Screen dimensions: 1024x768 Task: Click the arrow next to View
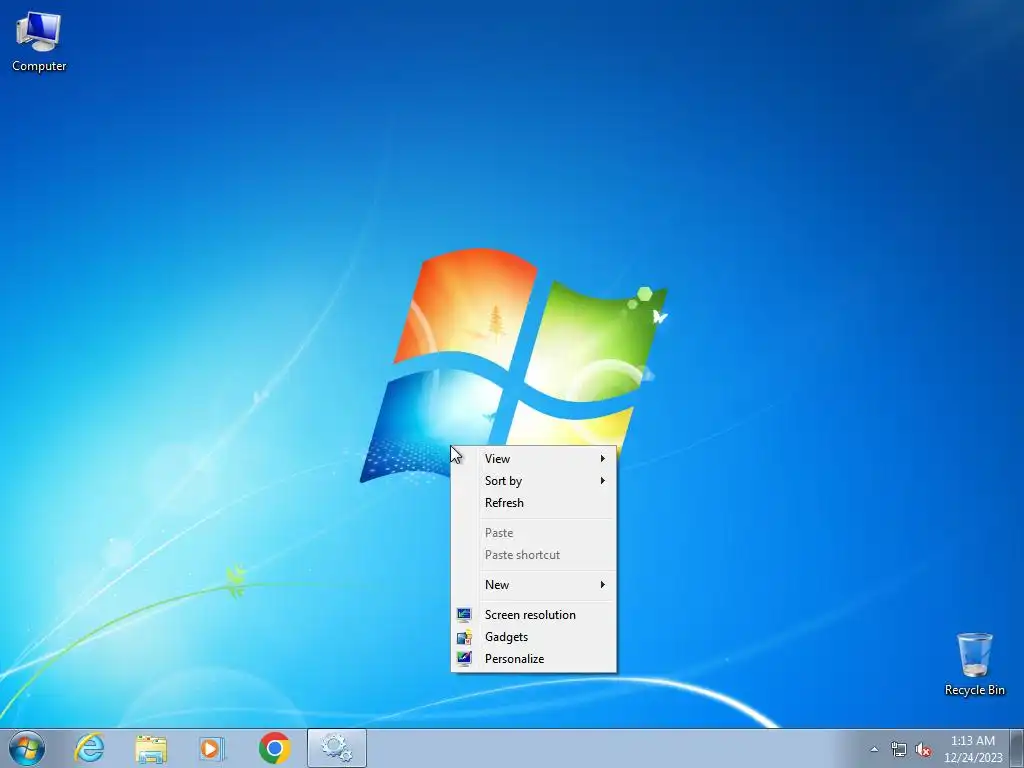pyautogui.click(x=602, y=458)
